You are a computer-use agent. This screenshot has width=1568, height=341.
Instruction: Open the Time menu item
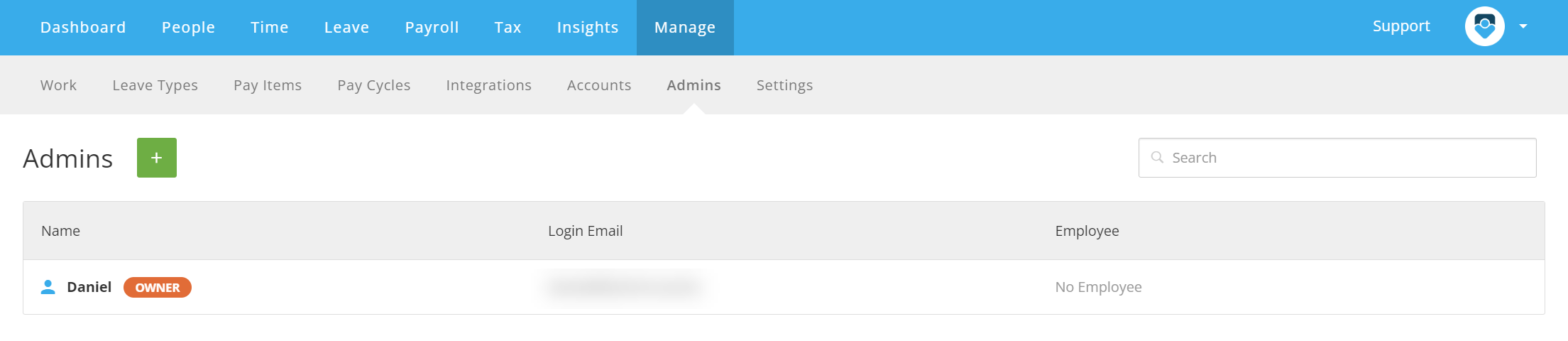click(270, 27)
